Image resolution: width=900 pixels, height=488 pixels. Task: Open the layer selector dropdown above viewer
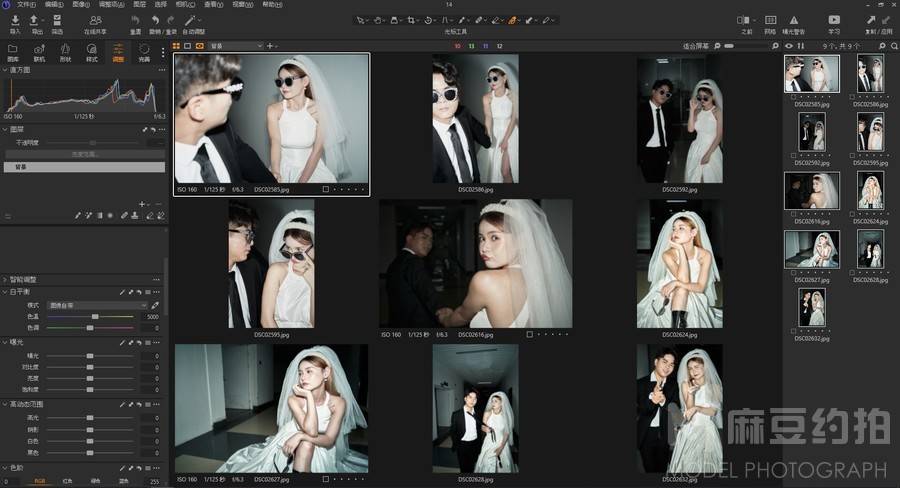tap(235, 46)
